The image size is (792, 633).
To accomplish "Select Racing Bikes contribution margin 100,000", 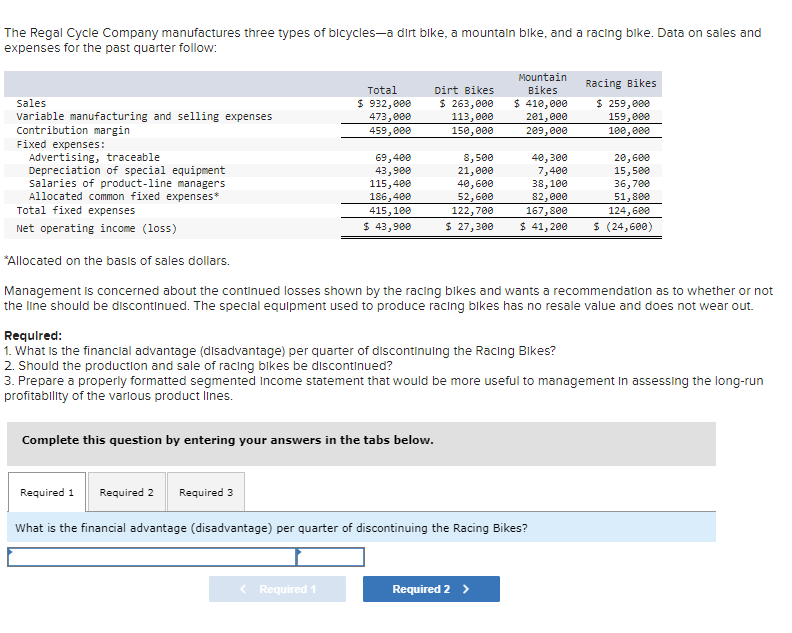I will pos(629,131).
